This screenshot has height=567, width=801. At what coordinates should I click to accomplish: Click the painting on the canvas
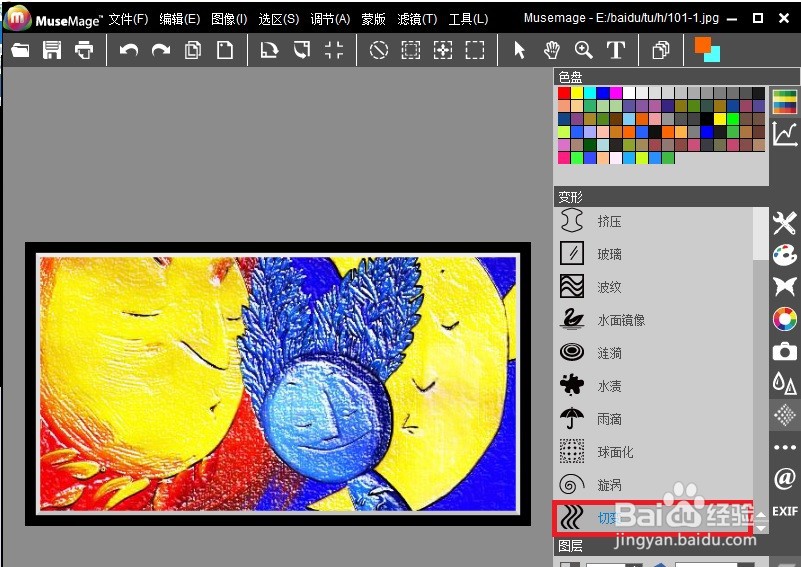(278, 384)
